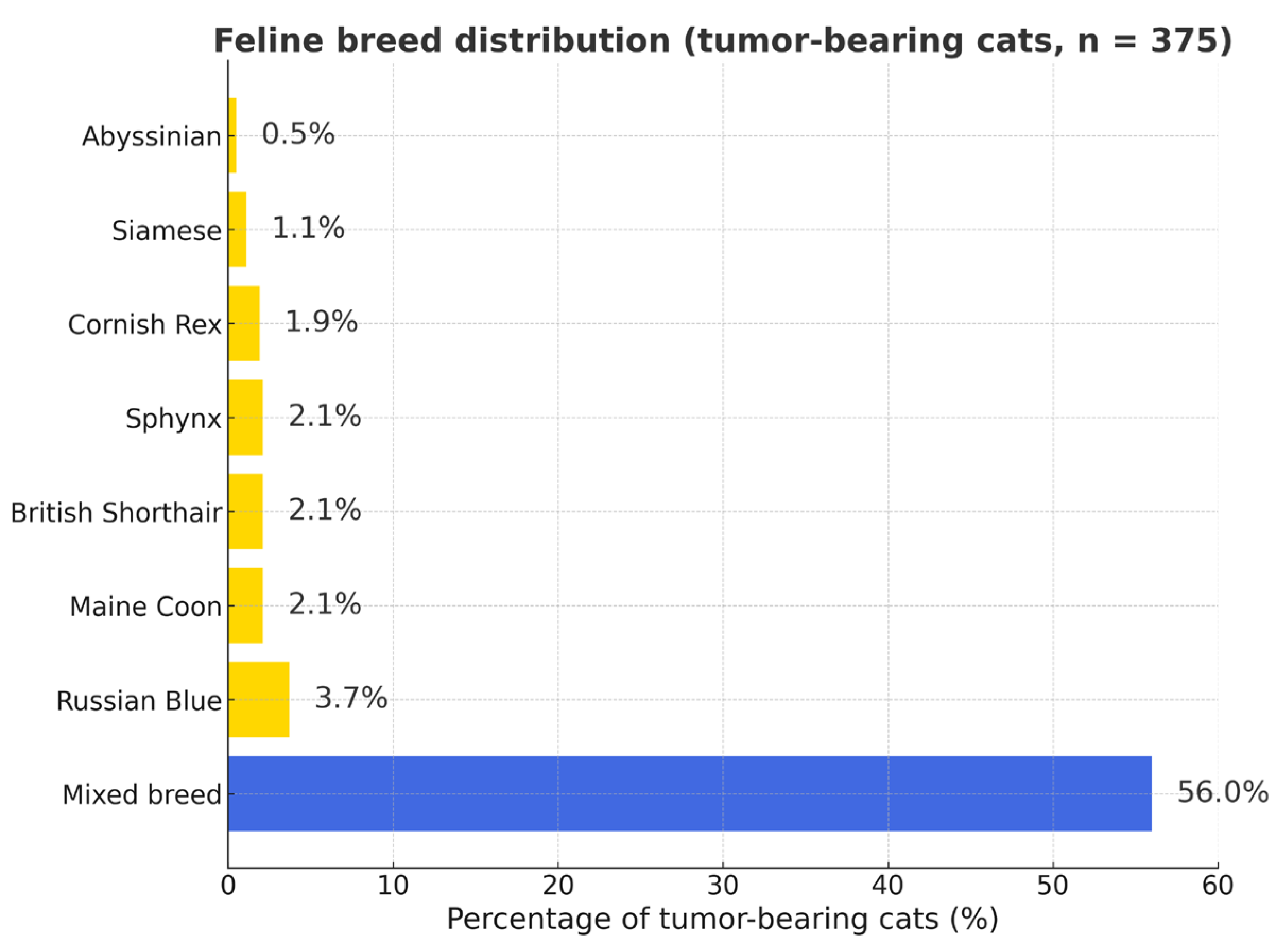This screenshot has width=1285, height=952.
Task: Select the yellow Sphynx bar
Action: point(245,417)
